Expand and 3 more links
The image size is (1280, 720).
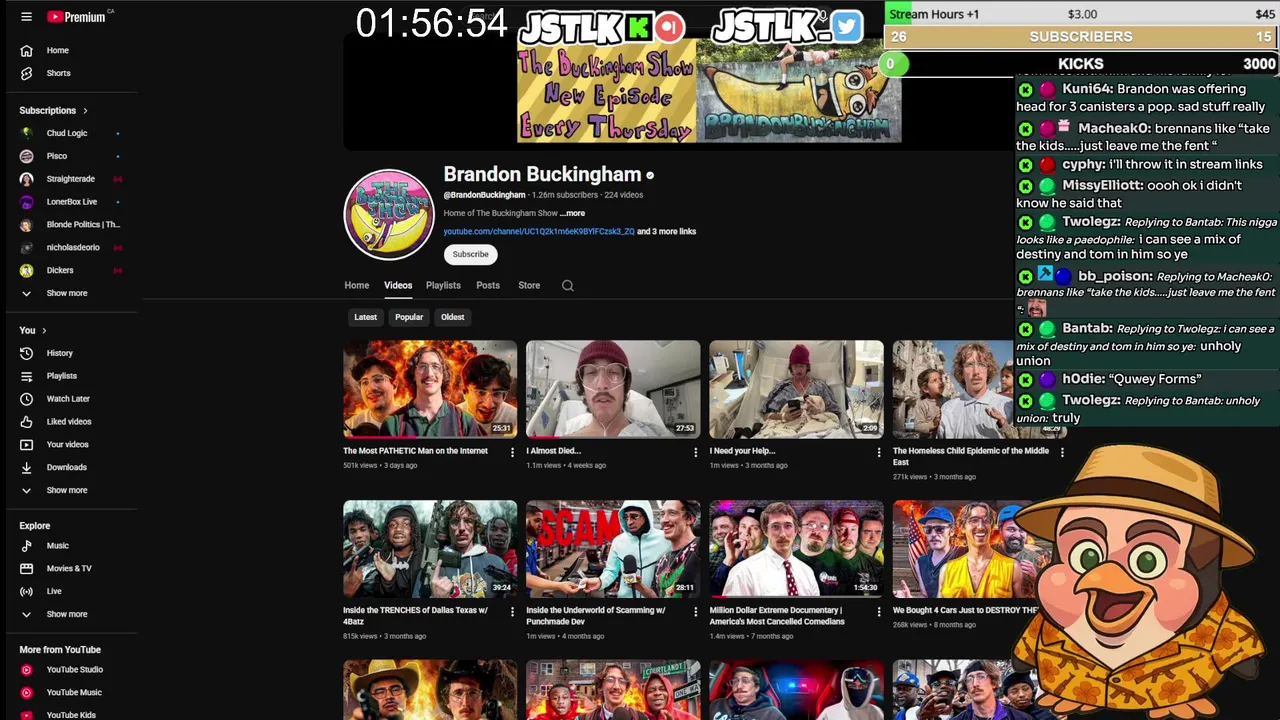click(x=666, y=231)
